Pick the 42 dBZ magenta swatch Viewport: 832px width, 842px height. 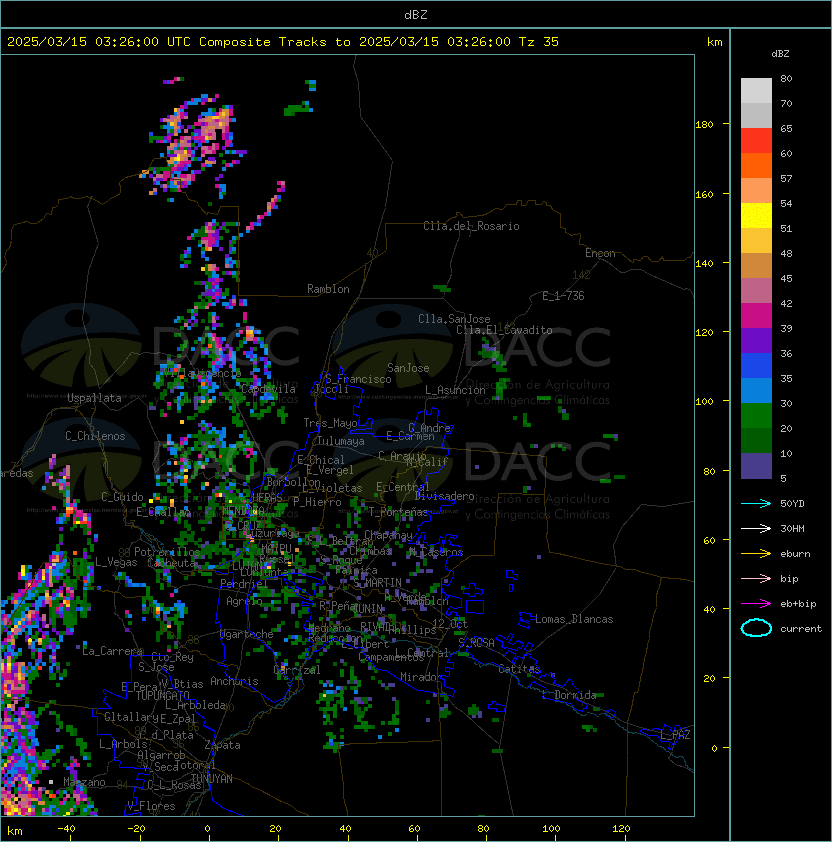(x=756, y=315)
